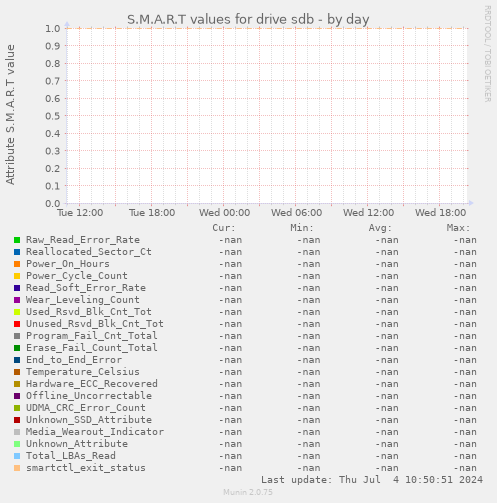The height and width of the screenshot is (503, 497).
Task: Click the blue Reallocated_Sector_Ct color swatch
Action: coord(17,252)
